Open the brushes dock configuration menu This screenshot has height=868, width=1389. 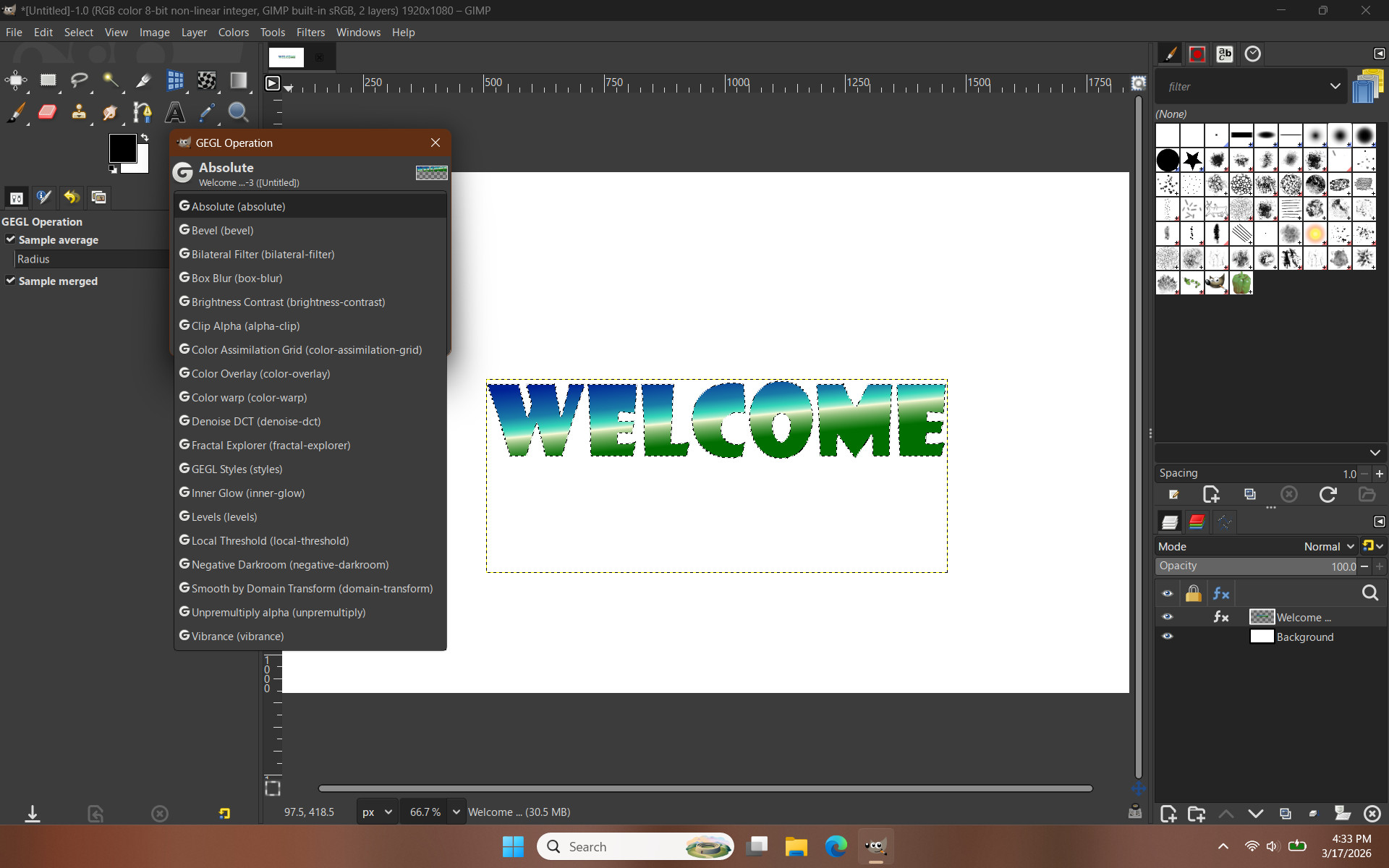click(x=1379, y=54)
